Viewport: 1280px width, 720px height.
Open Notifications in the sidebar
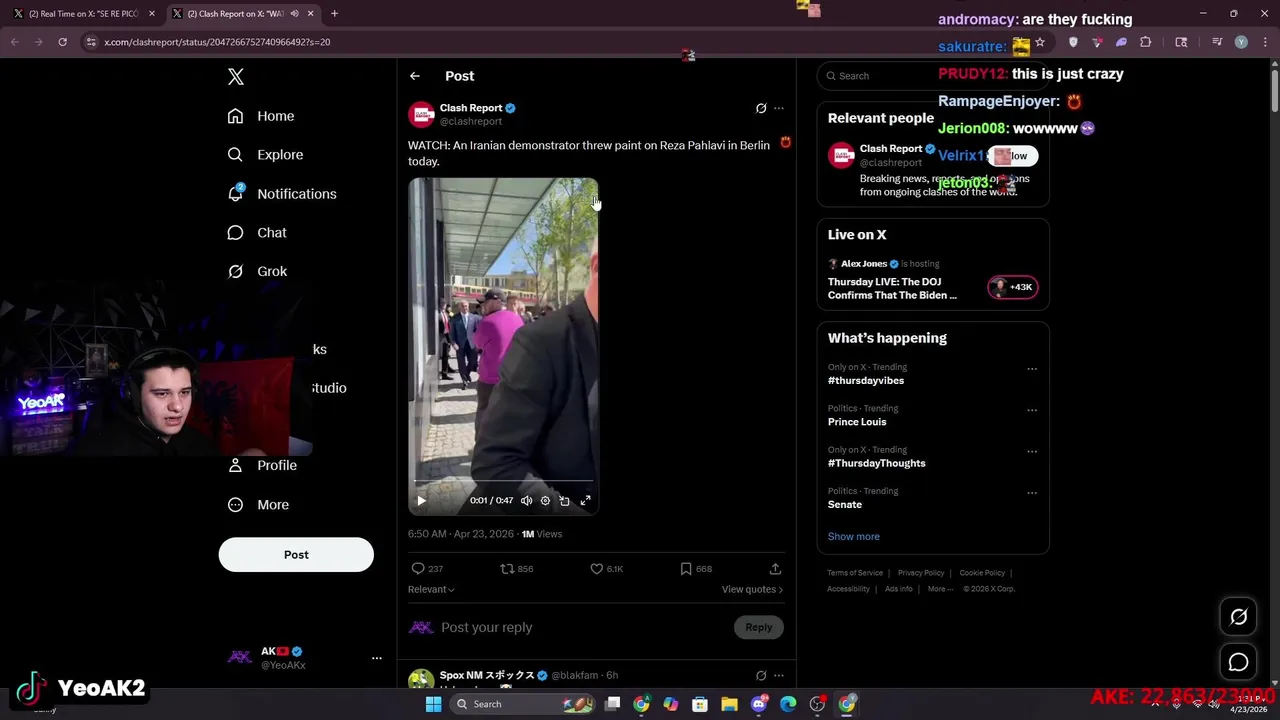[x=282, y=194]
